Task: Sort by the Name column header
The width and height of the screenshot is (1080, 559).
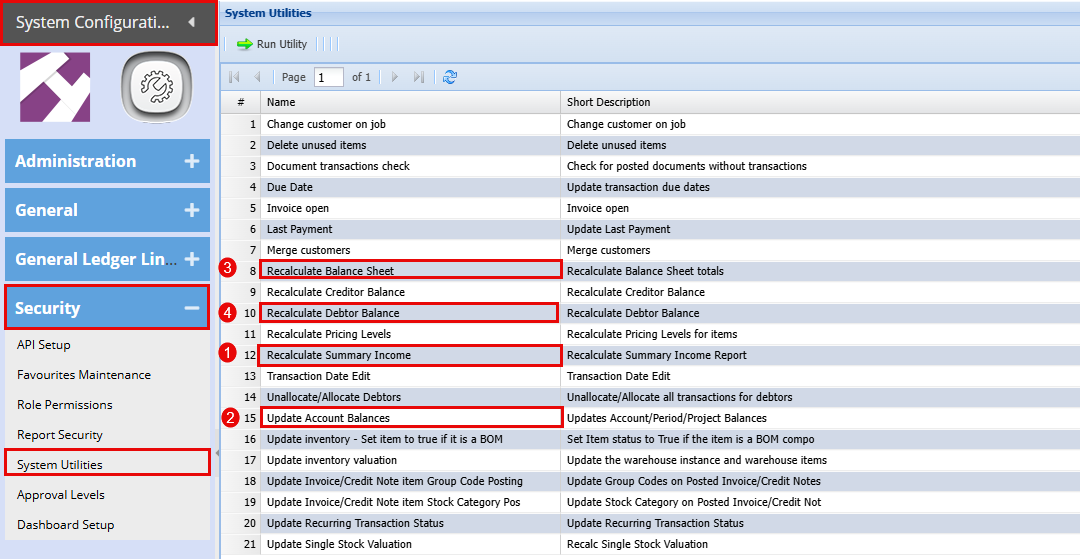Action: point(410,102)
